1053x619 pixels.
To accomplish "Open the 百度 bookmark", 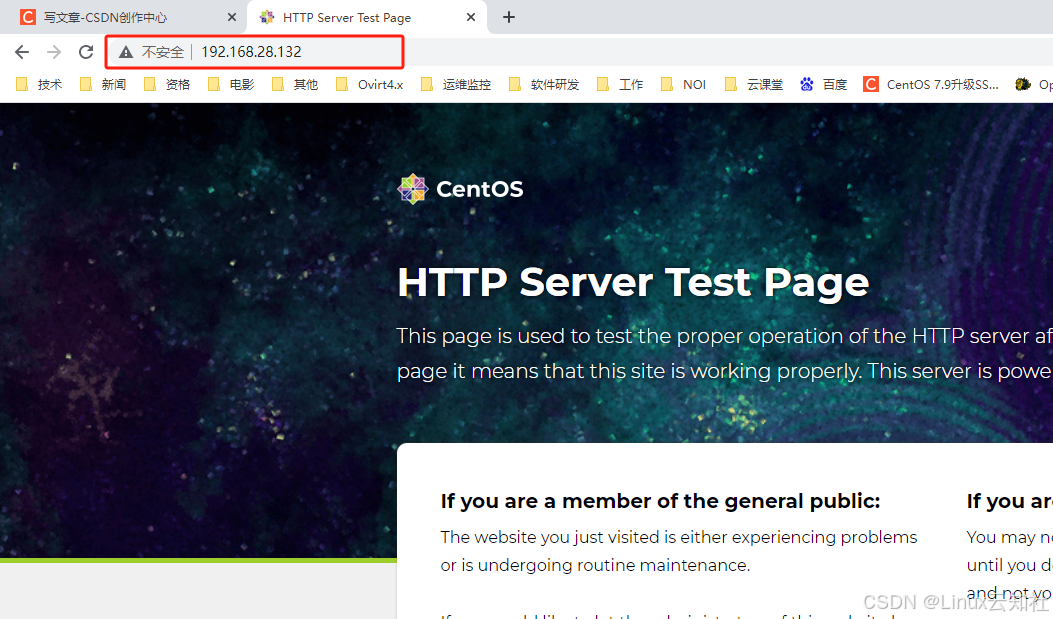I will pos(823,85).
